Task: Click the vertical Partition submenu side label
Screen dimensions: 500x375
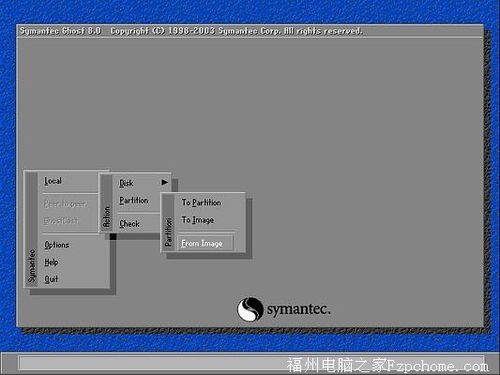Action: (168, 232)
